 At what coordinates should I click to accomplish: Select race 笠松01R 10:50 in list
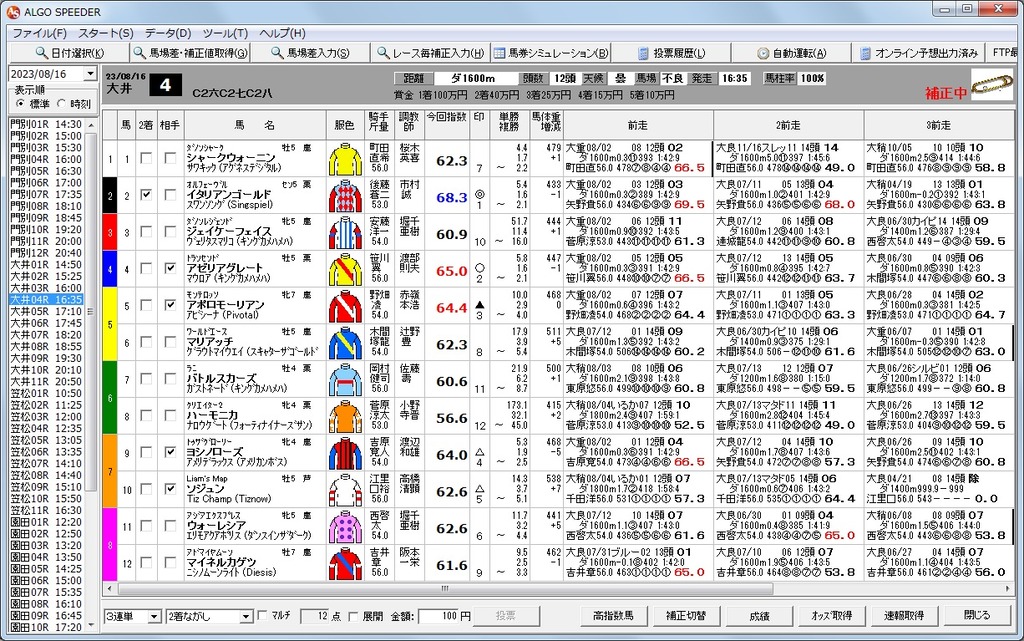[46, 394]
